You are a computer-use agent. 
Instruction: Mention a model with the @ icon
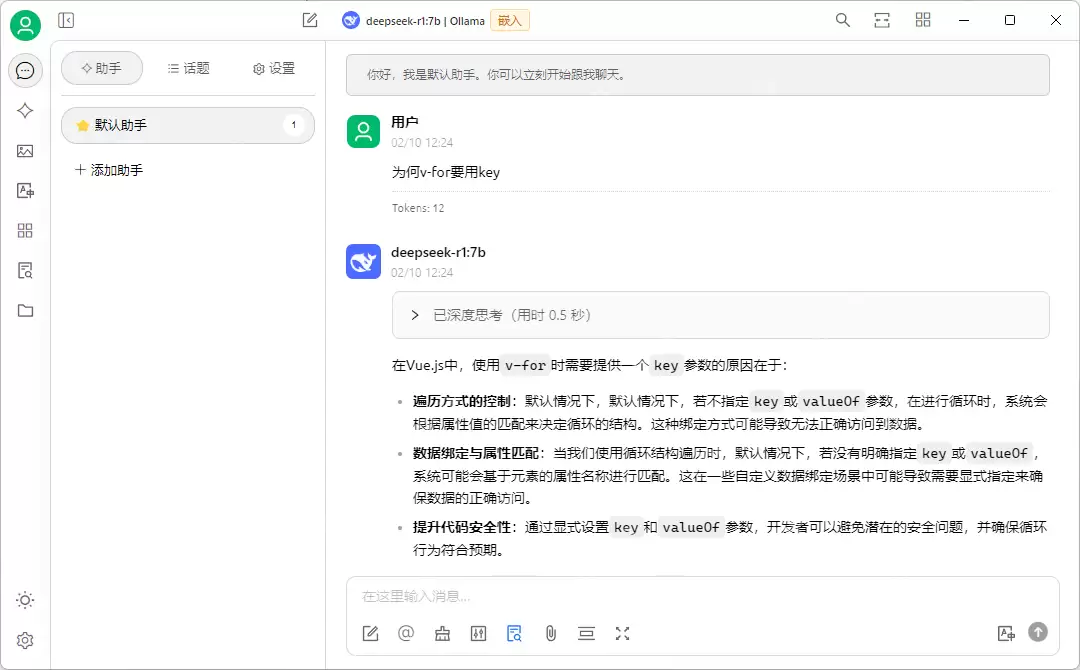406,633
